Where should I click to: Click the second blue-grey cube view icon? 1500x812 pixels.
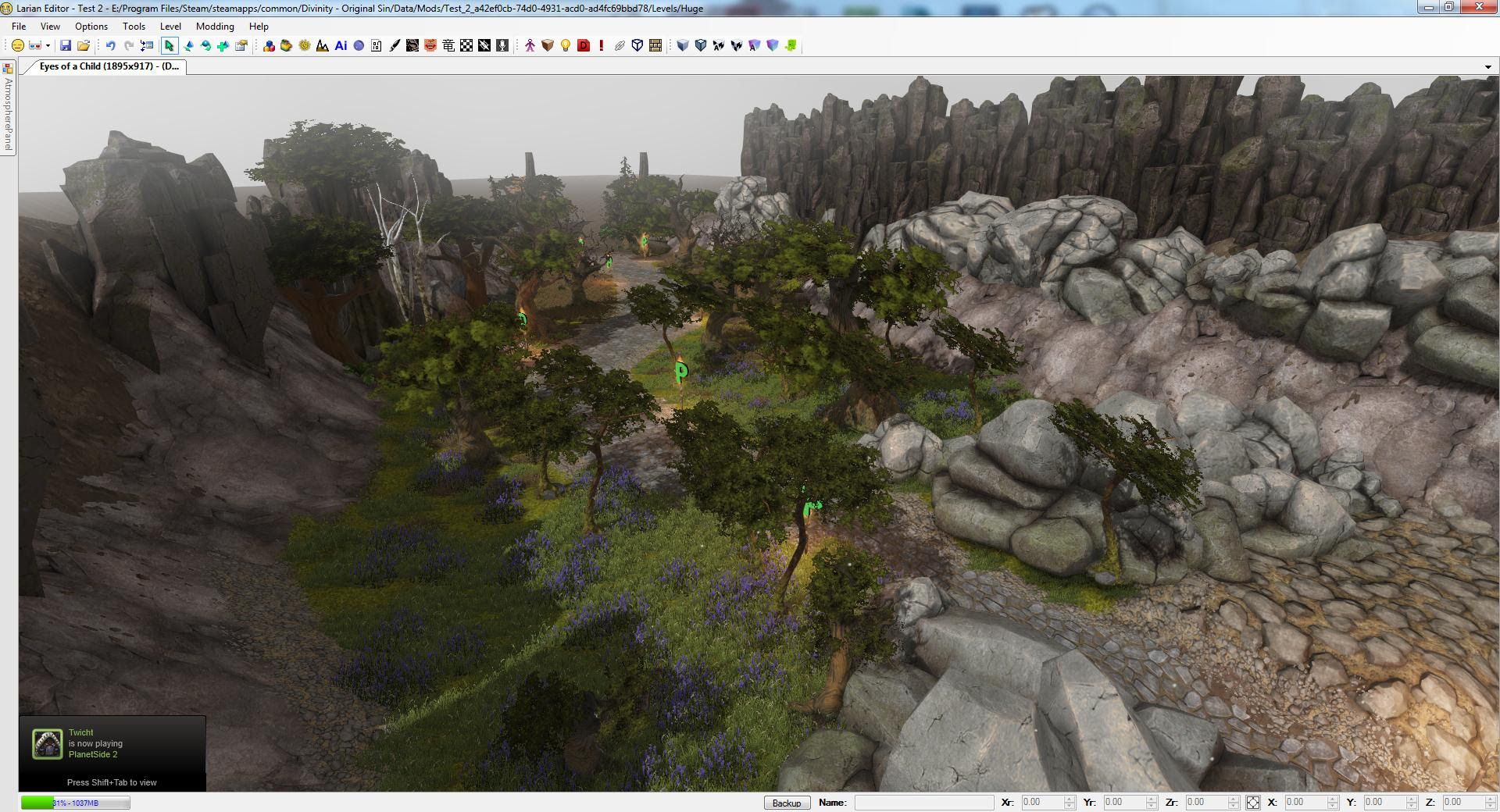(x=701, y=46)
